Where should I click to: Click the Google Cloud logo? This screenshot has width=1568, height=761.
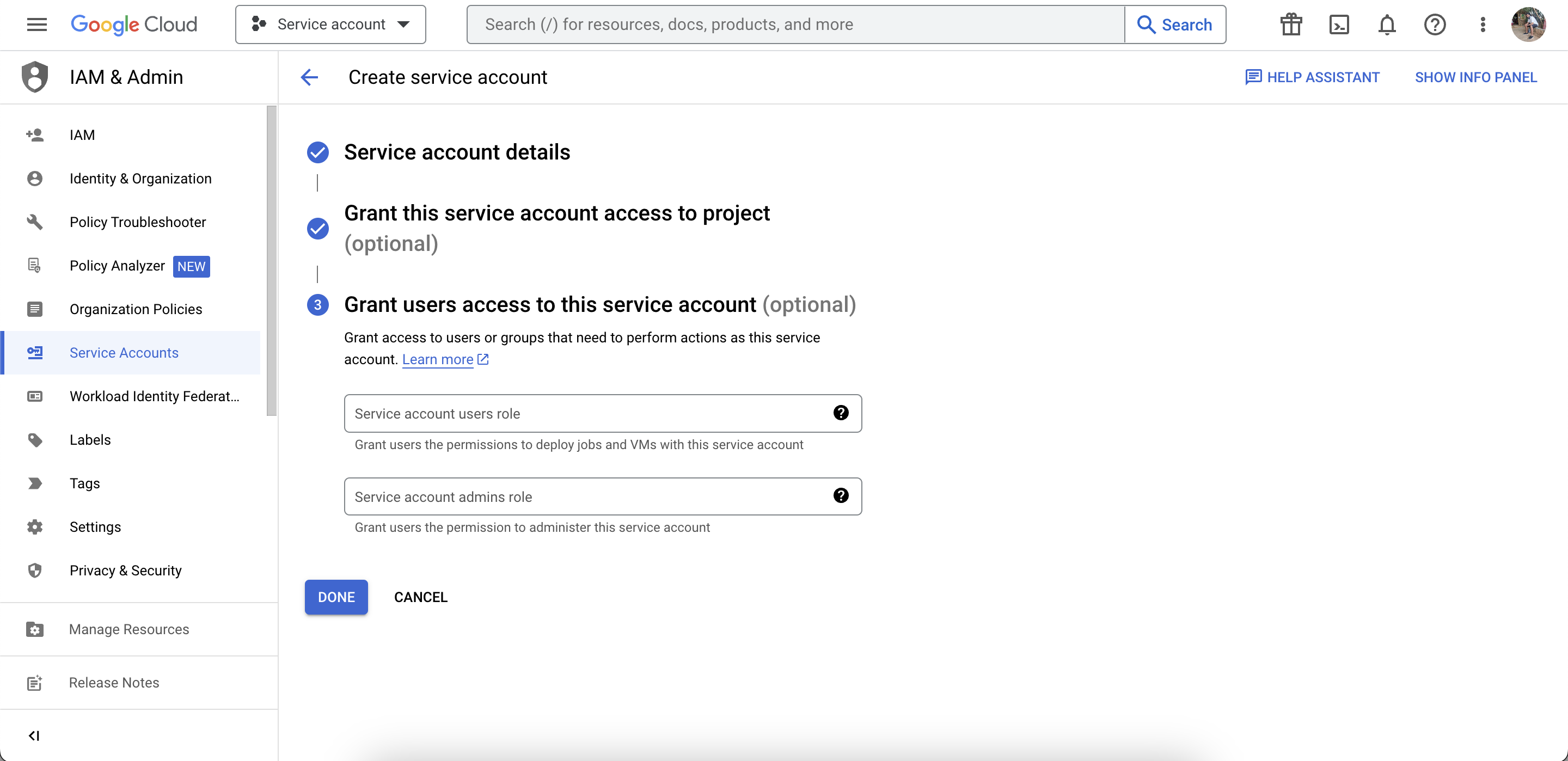(134, 24)
